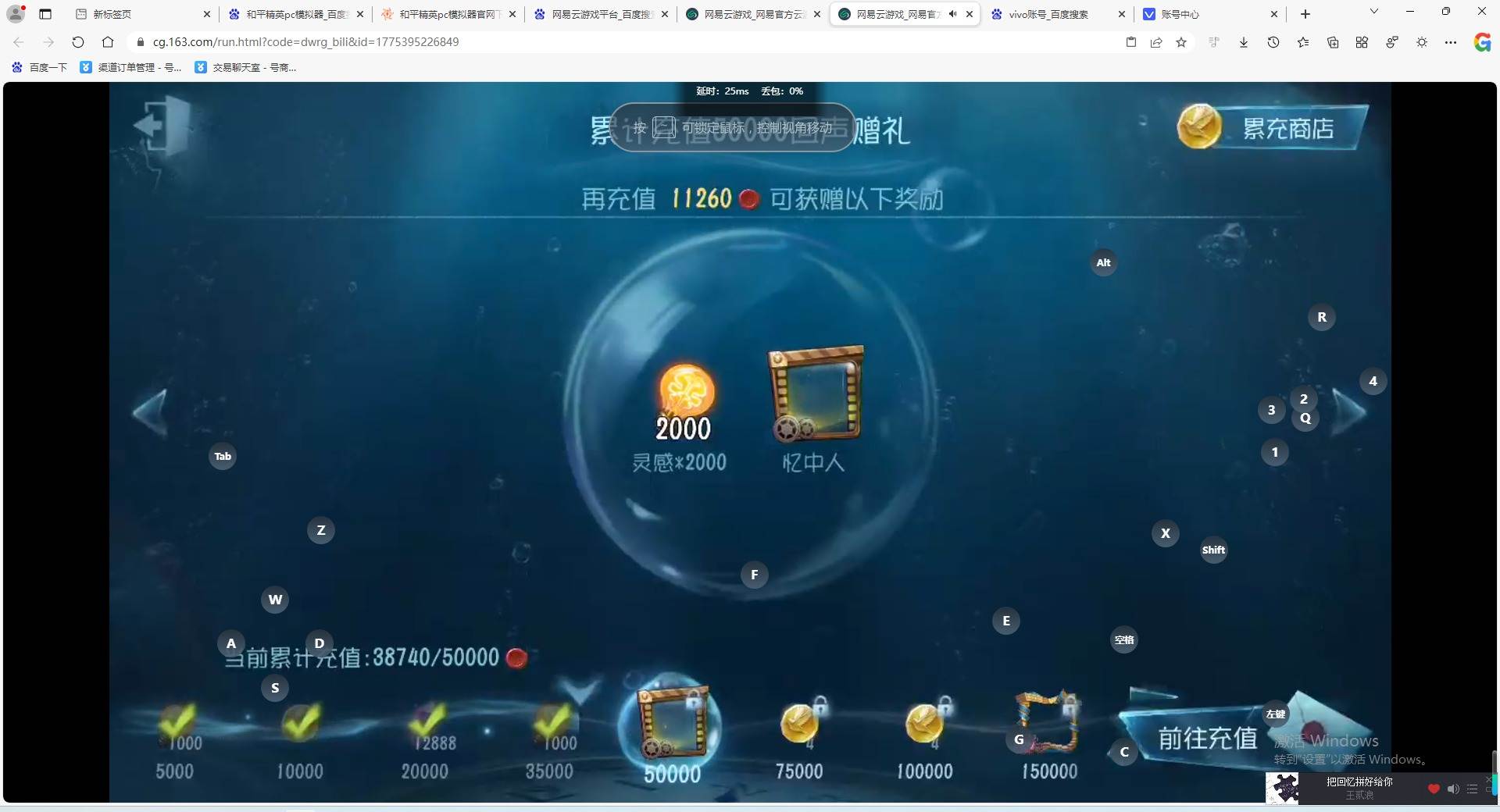The height and width of the screenshot is (812, 1500).
Task: Click the Downloads icon in the browser toolbar
Action: (x=1243, y=42)
